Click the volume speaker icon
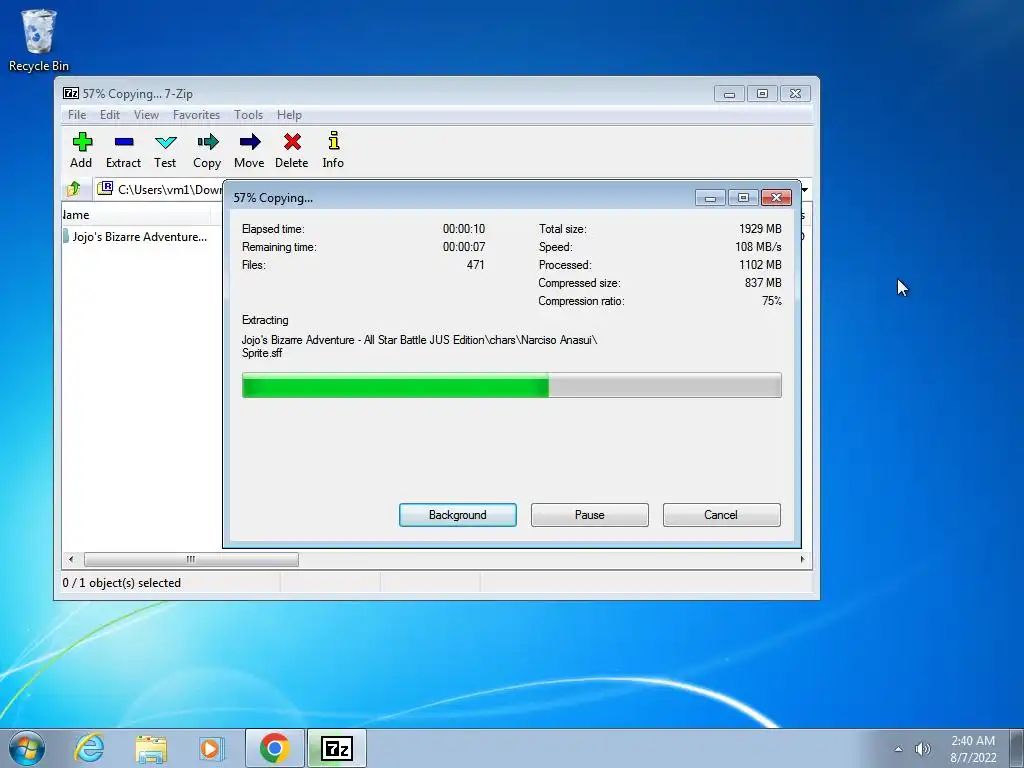Viewport: 1024px width, 768px height. pyautogui.click(x=922, y=749)
